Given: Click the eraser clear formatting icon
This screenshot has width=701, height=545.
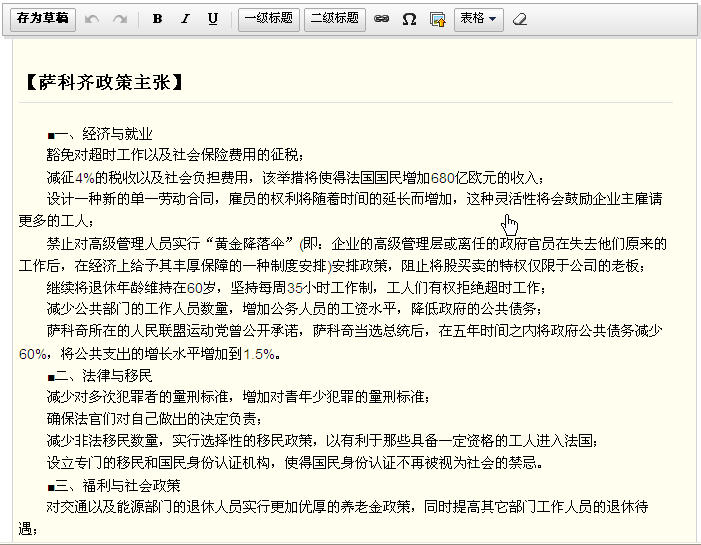Looking at the screenshot, I should pyautogui.click(x=519, y=19).
